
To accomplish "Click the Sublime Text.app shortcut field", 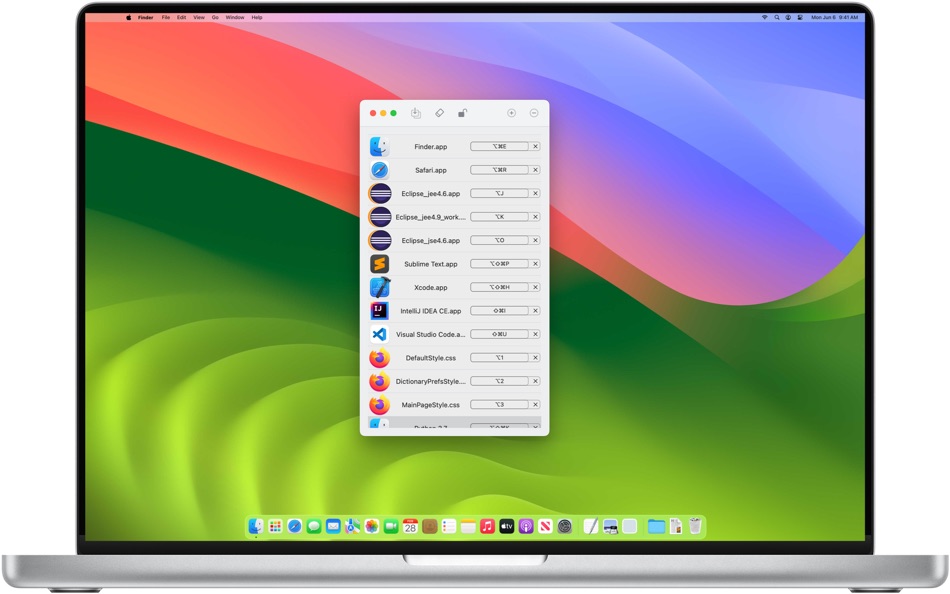I will tap(499, 264).
